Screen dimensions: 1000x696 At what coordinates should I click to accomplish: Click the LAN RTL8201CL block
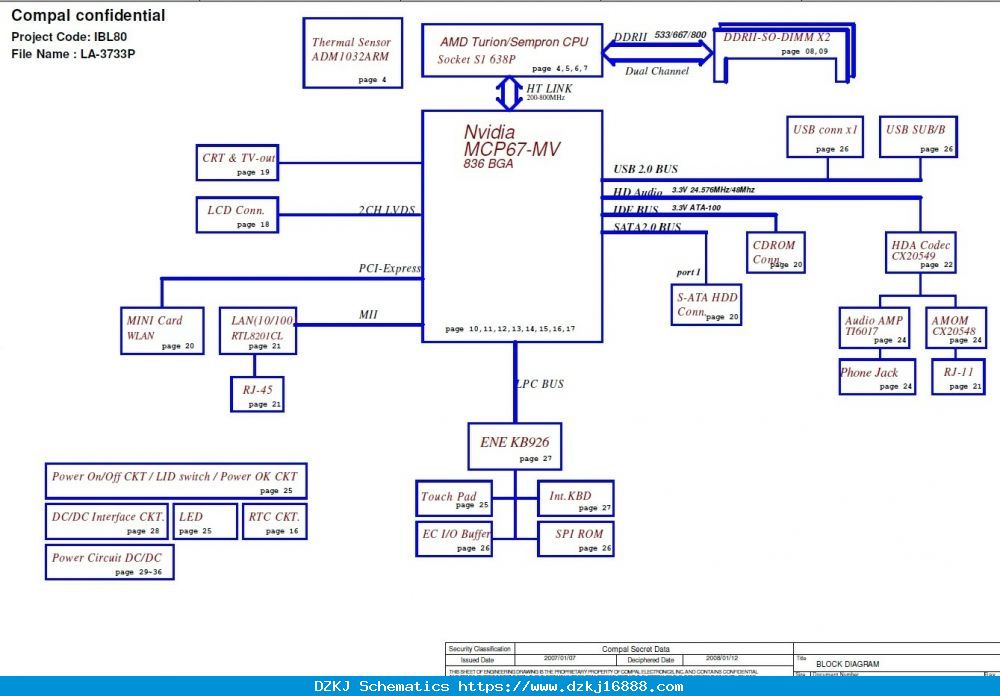(258, 330)
